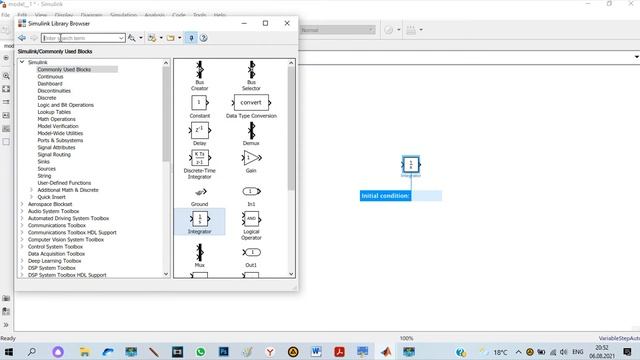The width and height of the screenshot is (640, 360).
Task: Click the new model icon in Library Browser
Action: tap(152, 38)
